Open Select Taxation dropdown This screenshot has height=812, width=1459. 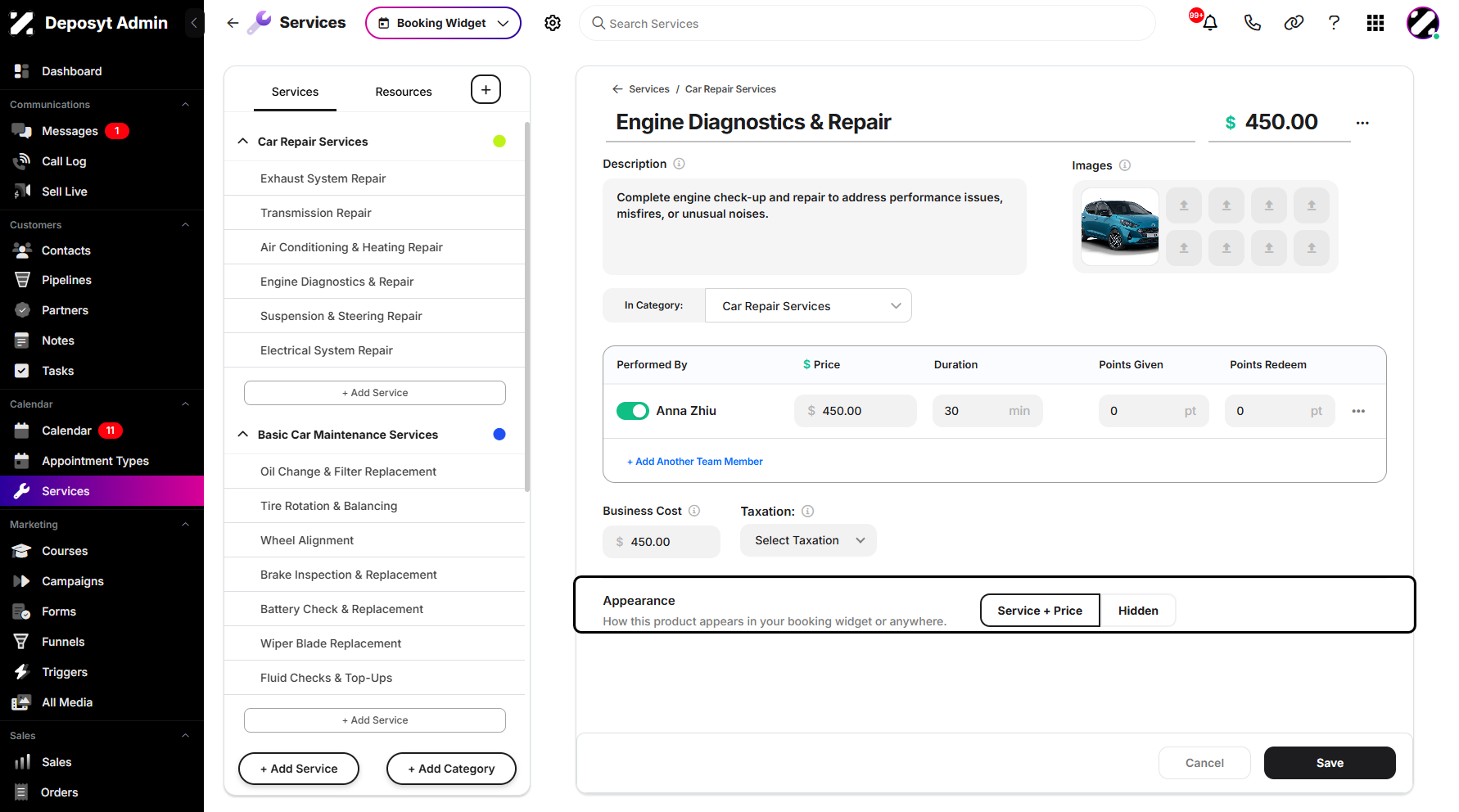point(808,540)
